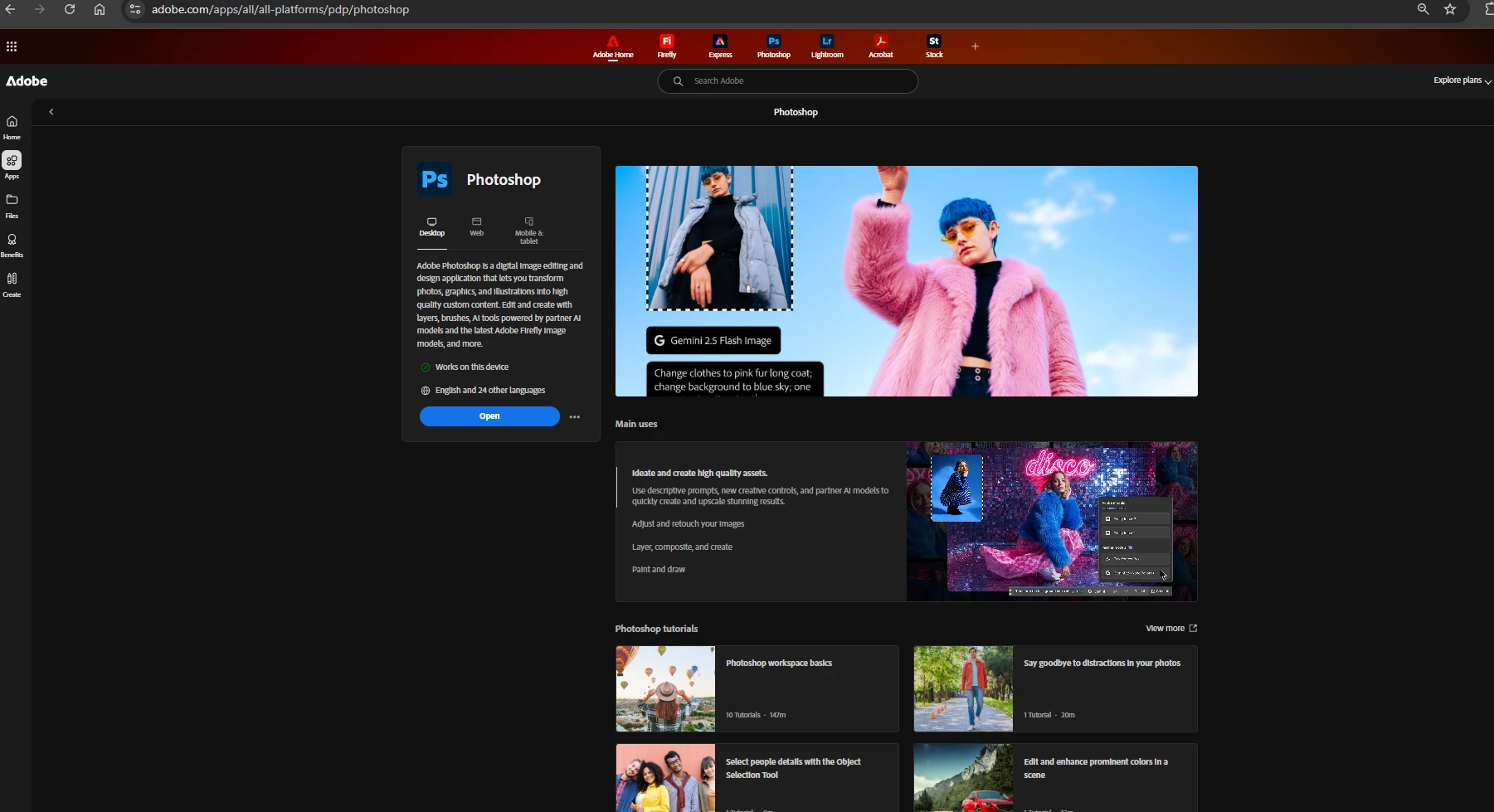1494x812 pixels.
Task: Go back in browser history
Action: pos(10,9)
